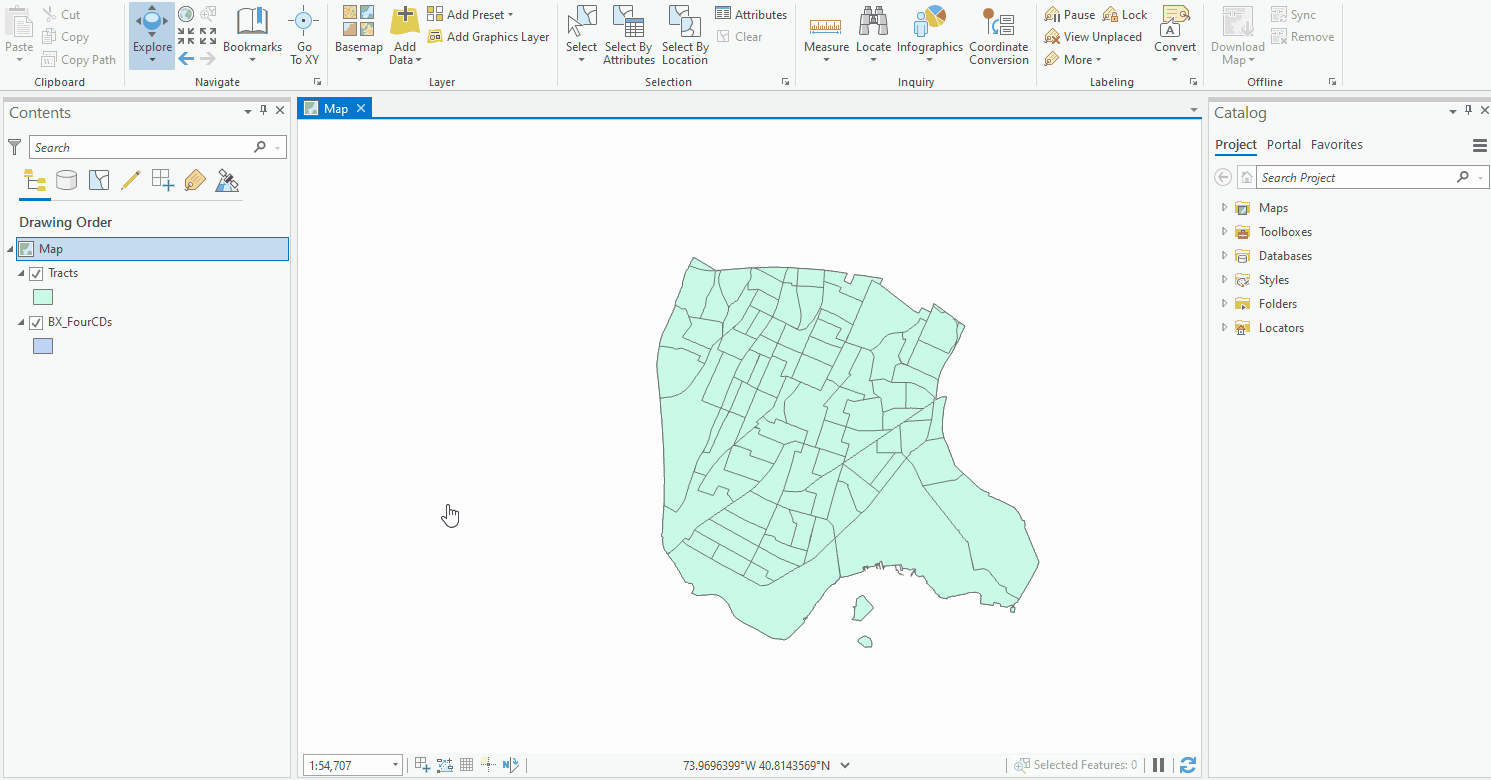Lock the labels
This screenshot has height=780, width=1491.
tap(1125, 15)
